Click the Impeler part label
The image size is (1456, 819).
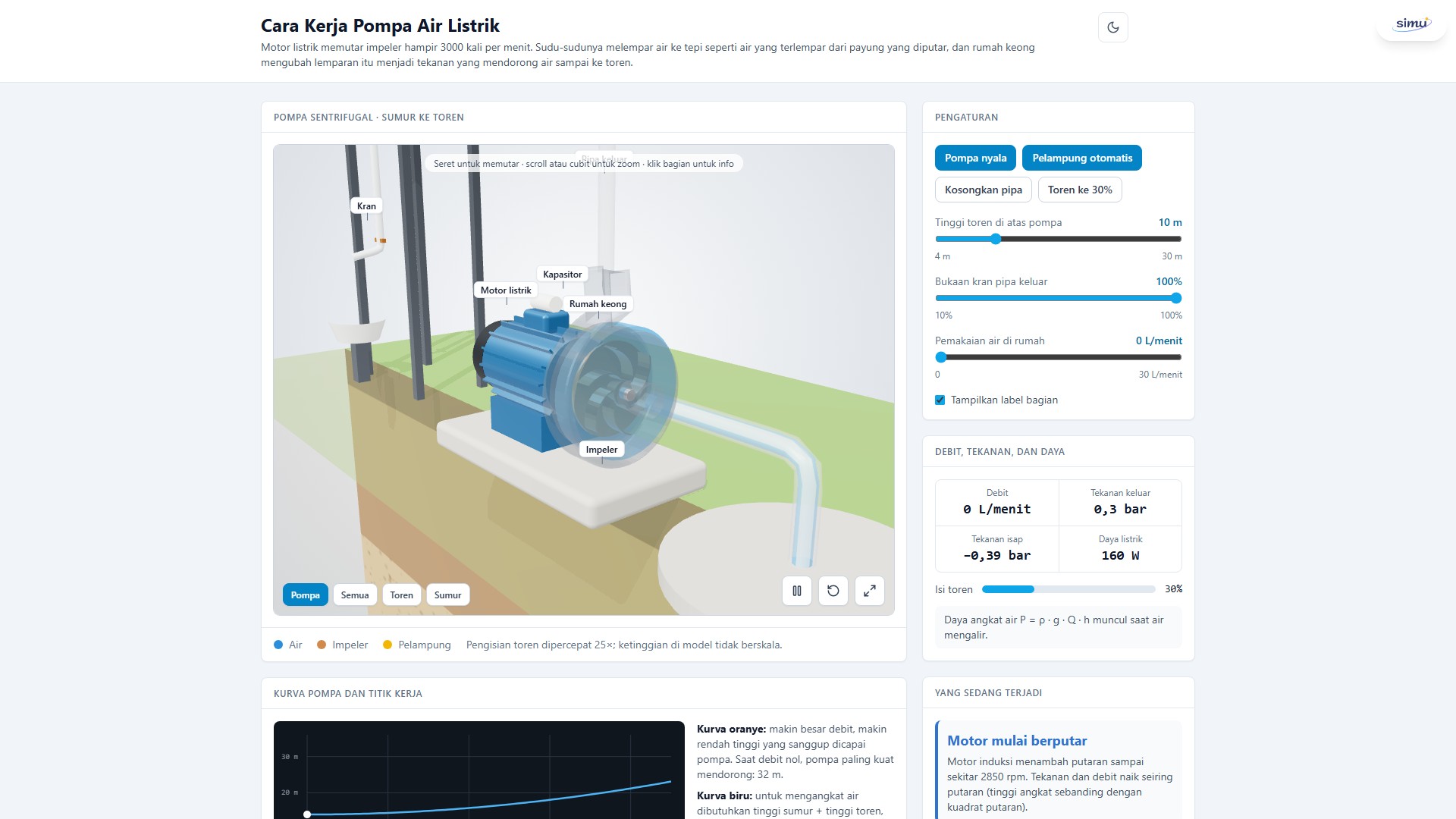pos(601,450)
